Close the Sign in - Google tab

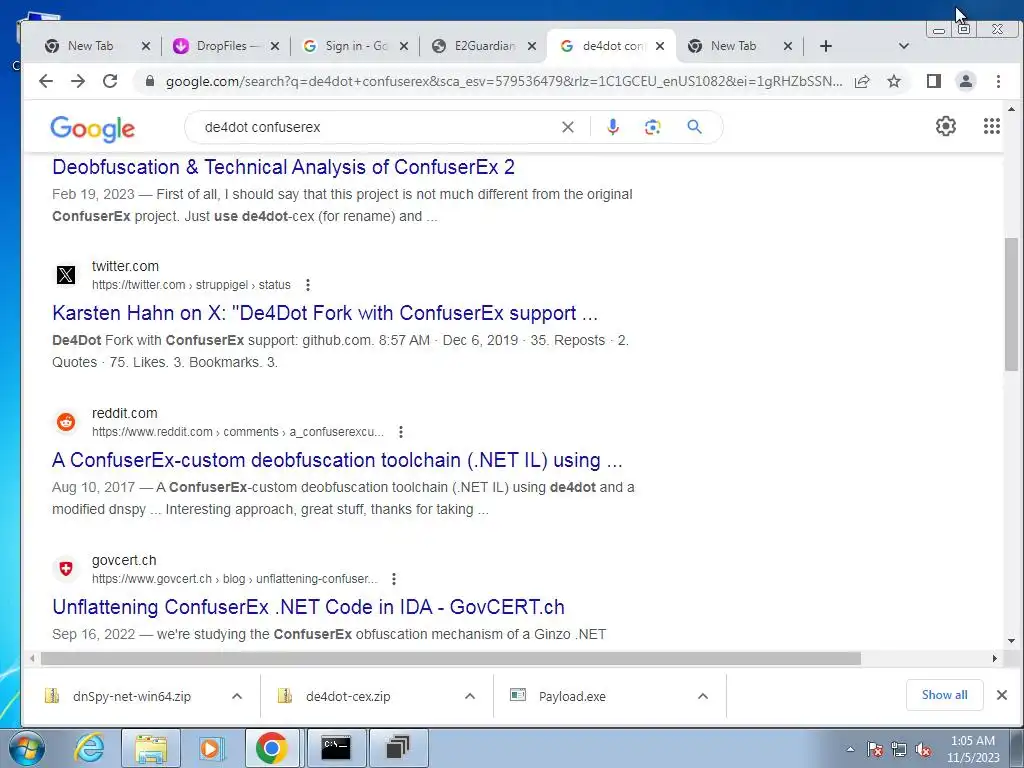click(404, 46)
